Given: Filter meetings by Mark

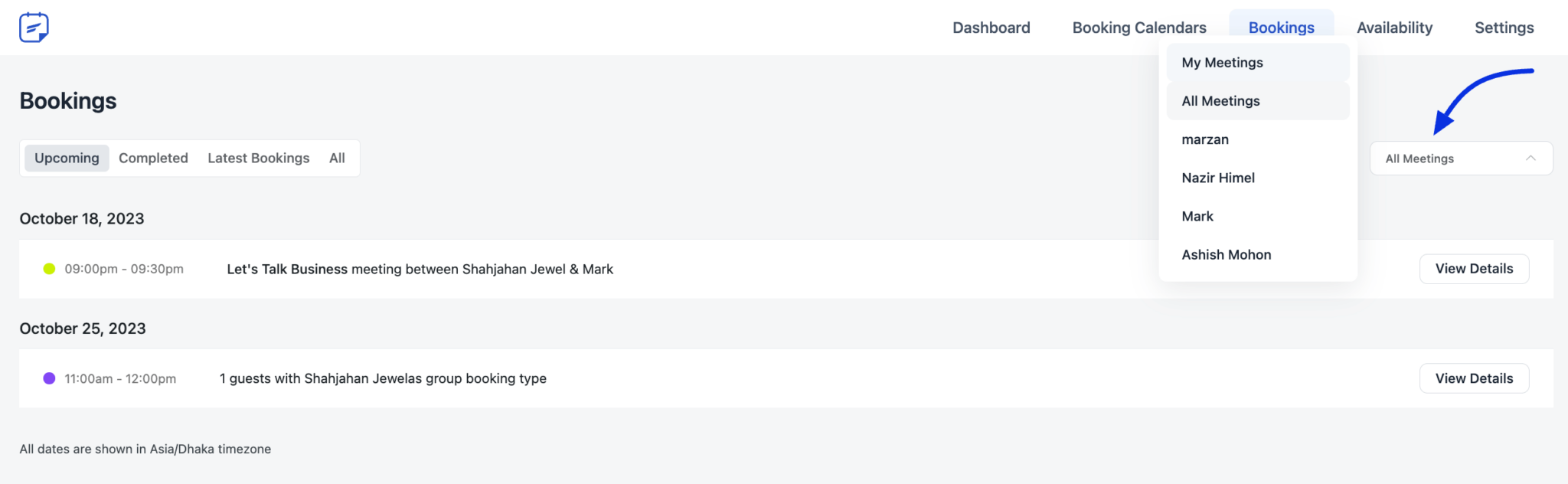Looking at the screenshot, I should coord(1197,216).
